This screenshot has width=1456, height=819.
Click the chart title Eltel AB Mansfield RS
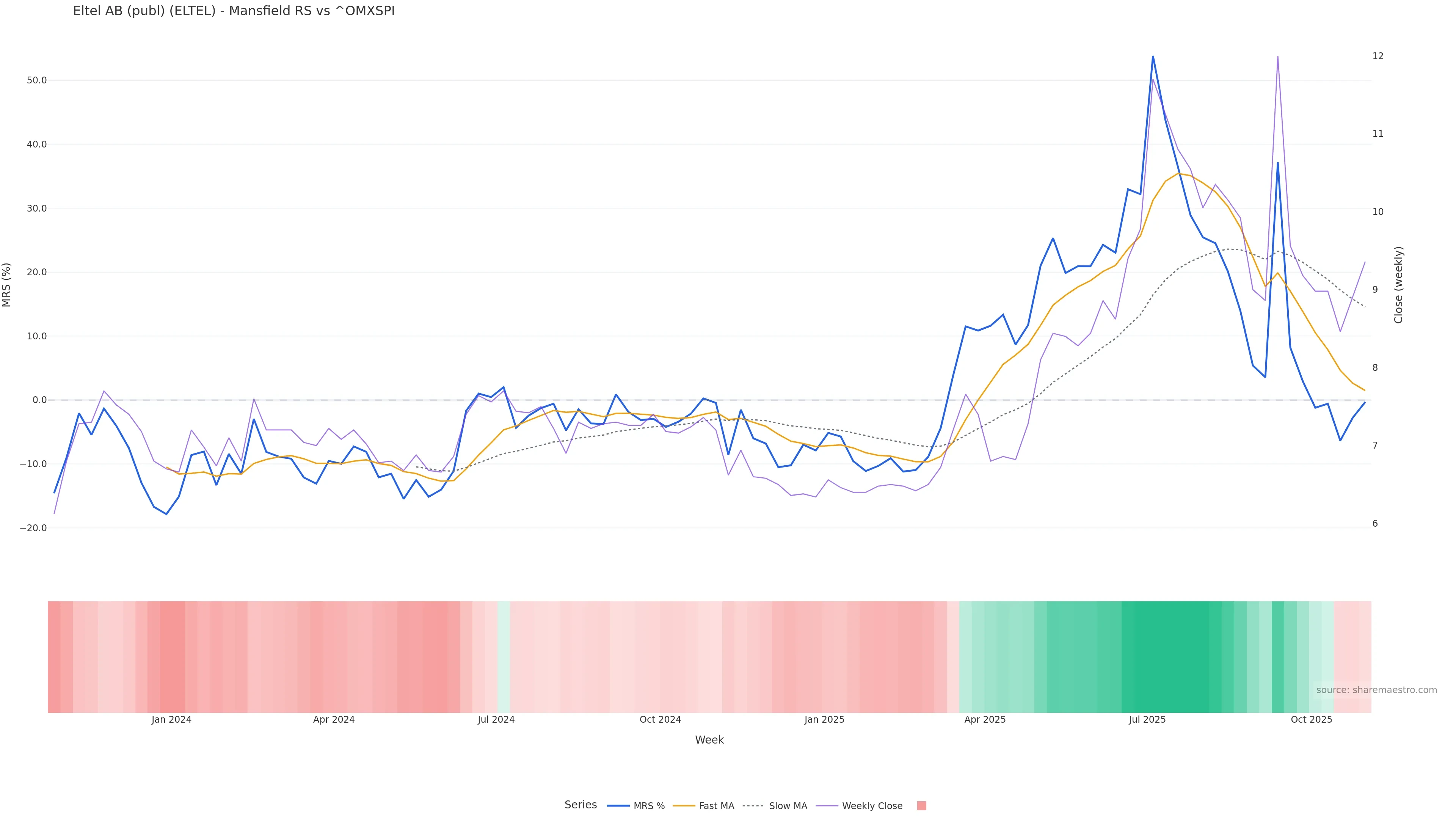click(234, 11)
